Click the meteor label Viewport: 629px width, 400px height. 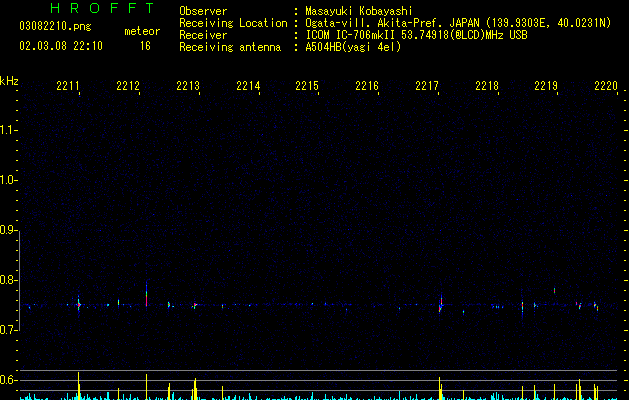pyautogui.click(x=142, y=31)
